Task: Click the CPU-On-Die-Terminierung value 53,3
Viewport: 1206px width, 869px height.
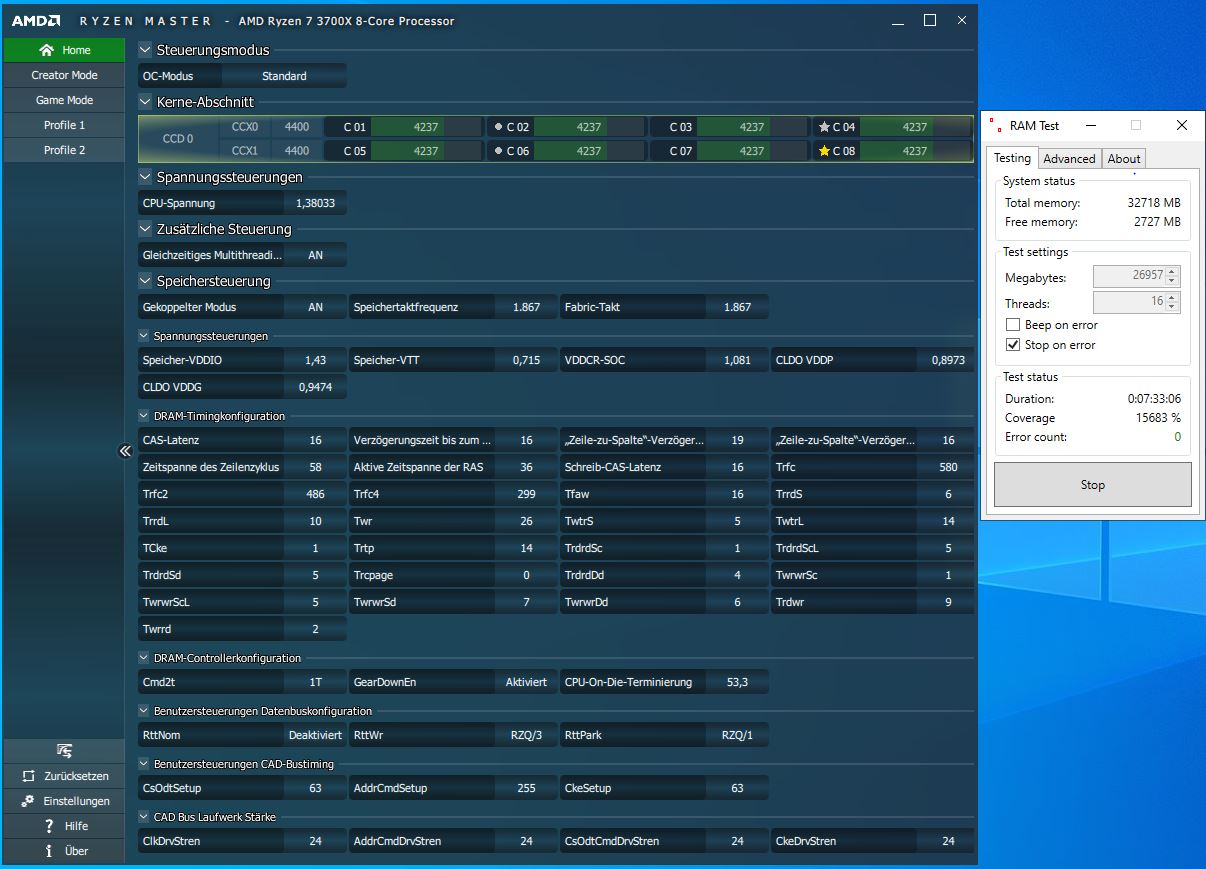Action: coord(737,682)
